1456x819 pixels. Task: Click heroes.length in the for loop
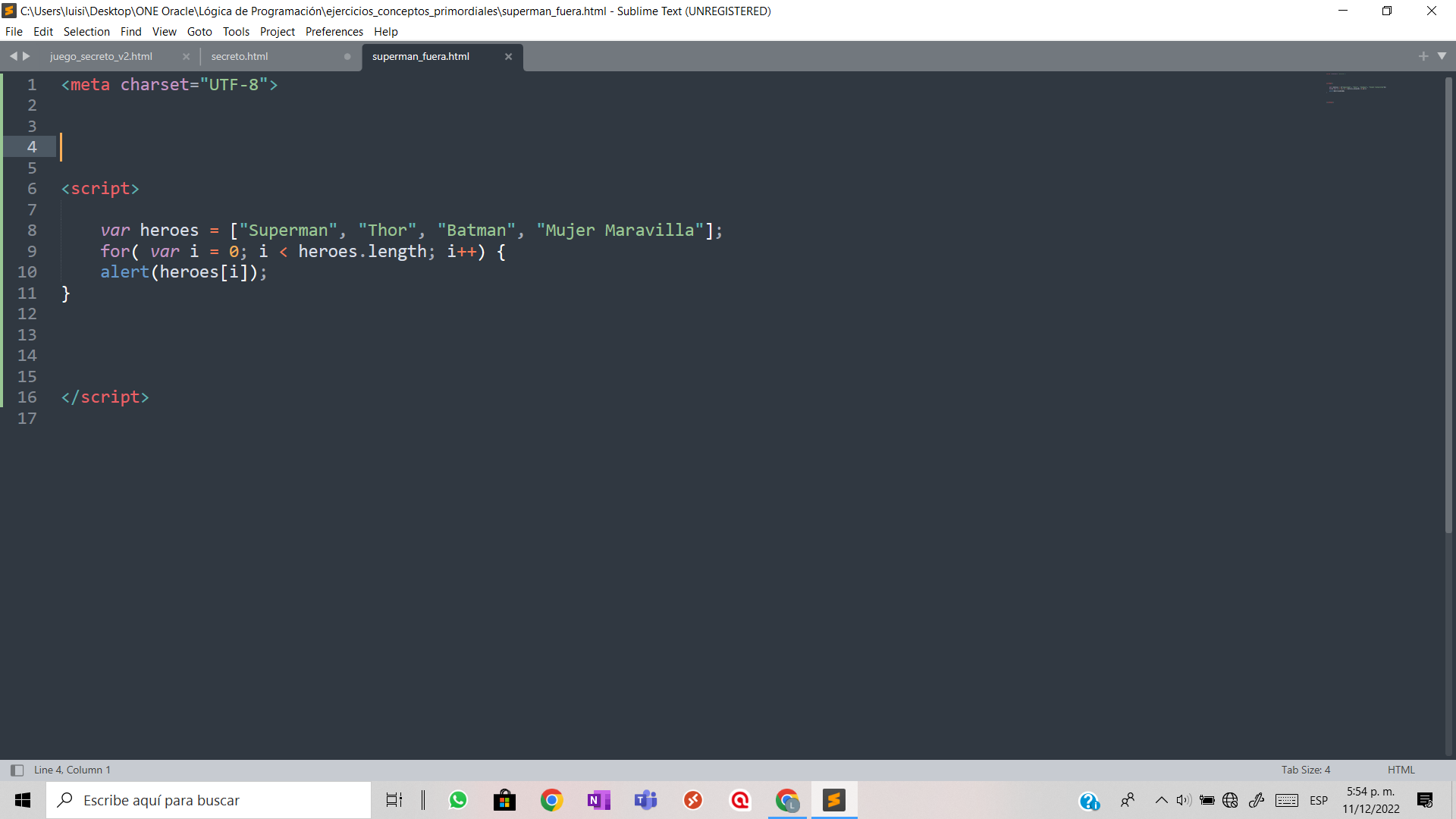362,252
